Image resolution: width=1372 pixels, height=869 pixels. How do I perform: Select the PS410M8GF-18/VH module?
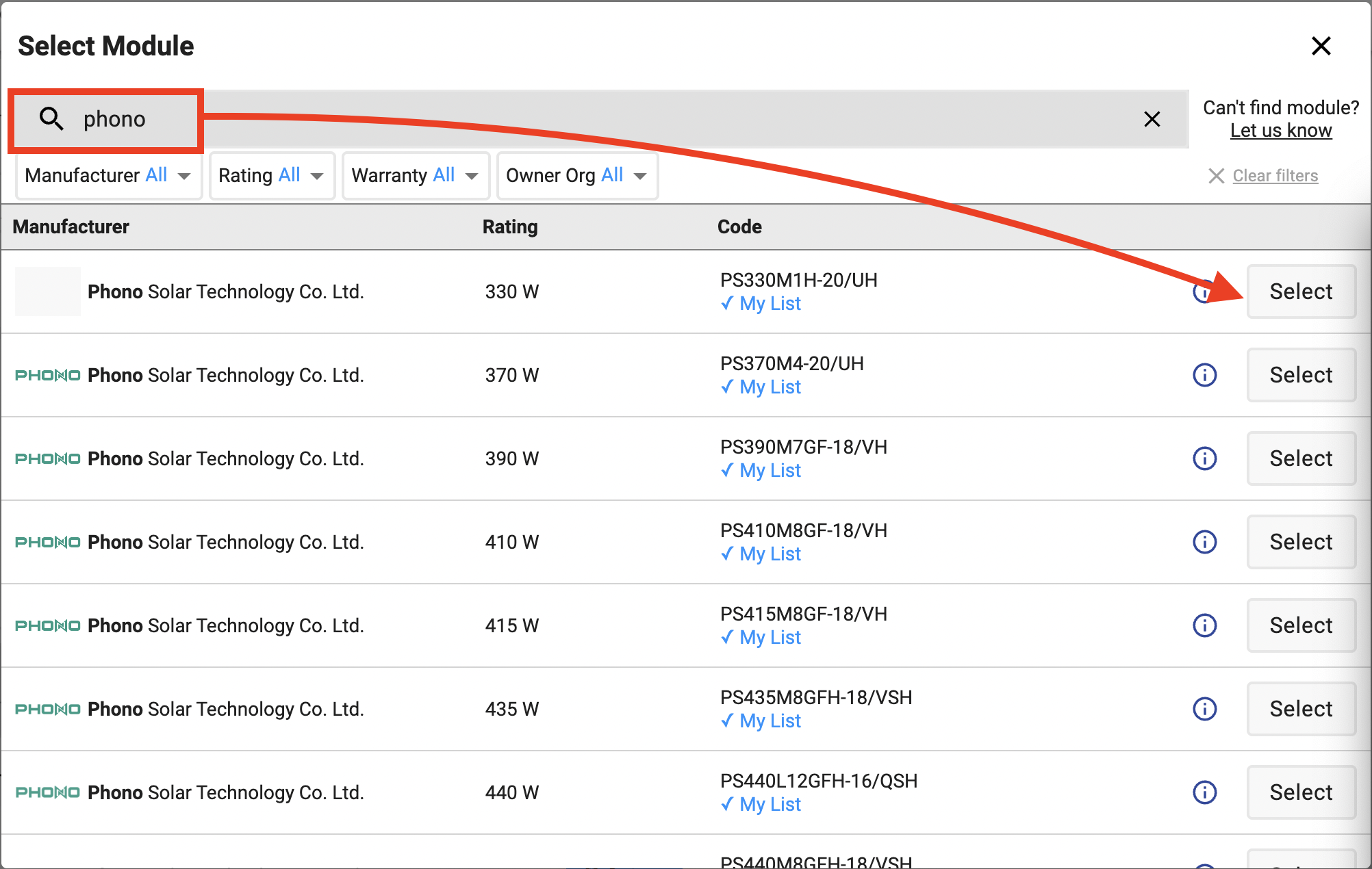(x=1301, y=542)
